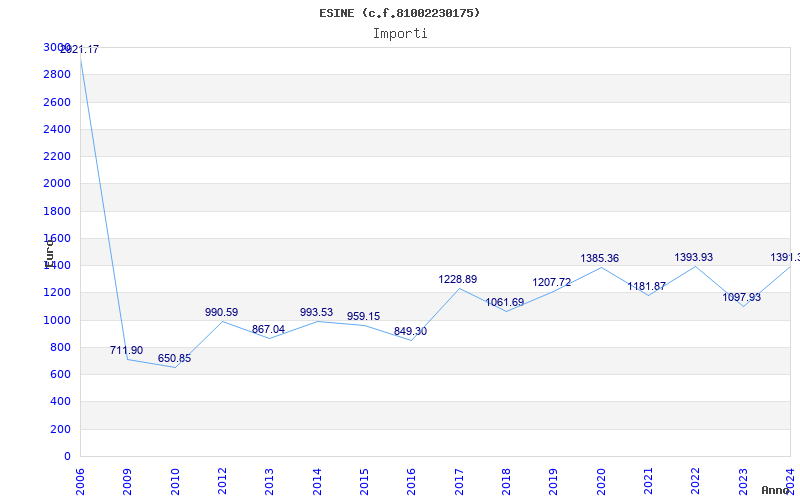This screenshot has width=800, height=500.
Task: Click the 2006 x-axis year label
Action: pos(80,482)
